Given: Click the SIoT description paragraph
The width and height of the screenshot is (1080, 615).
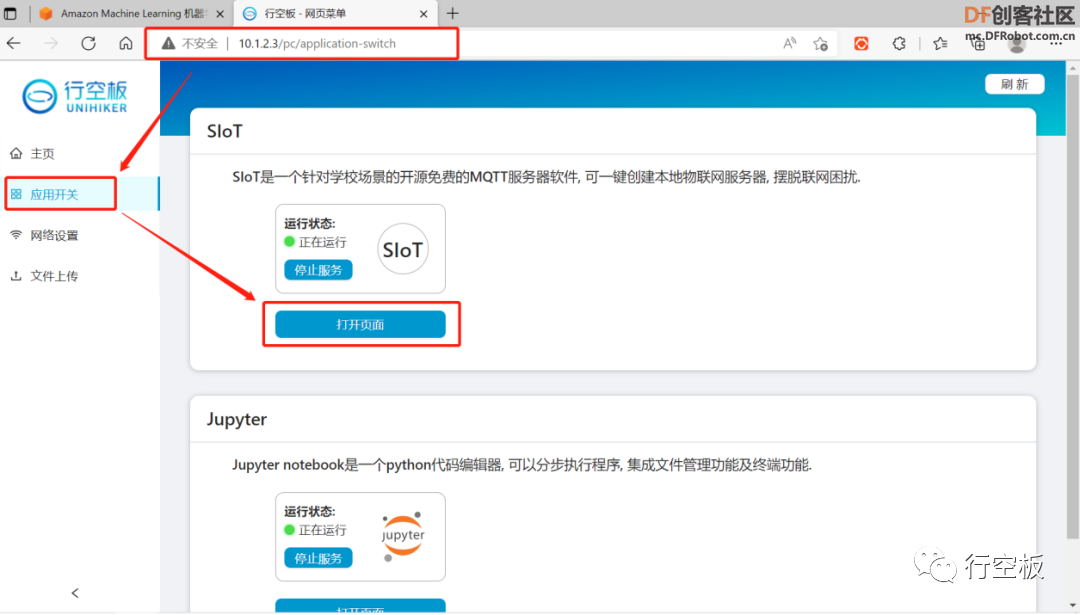Looking at the screenshot, I should pyautogui.click(x=546, y=177).
